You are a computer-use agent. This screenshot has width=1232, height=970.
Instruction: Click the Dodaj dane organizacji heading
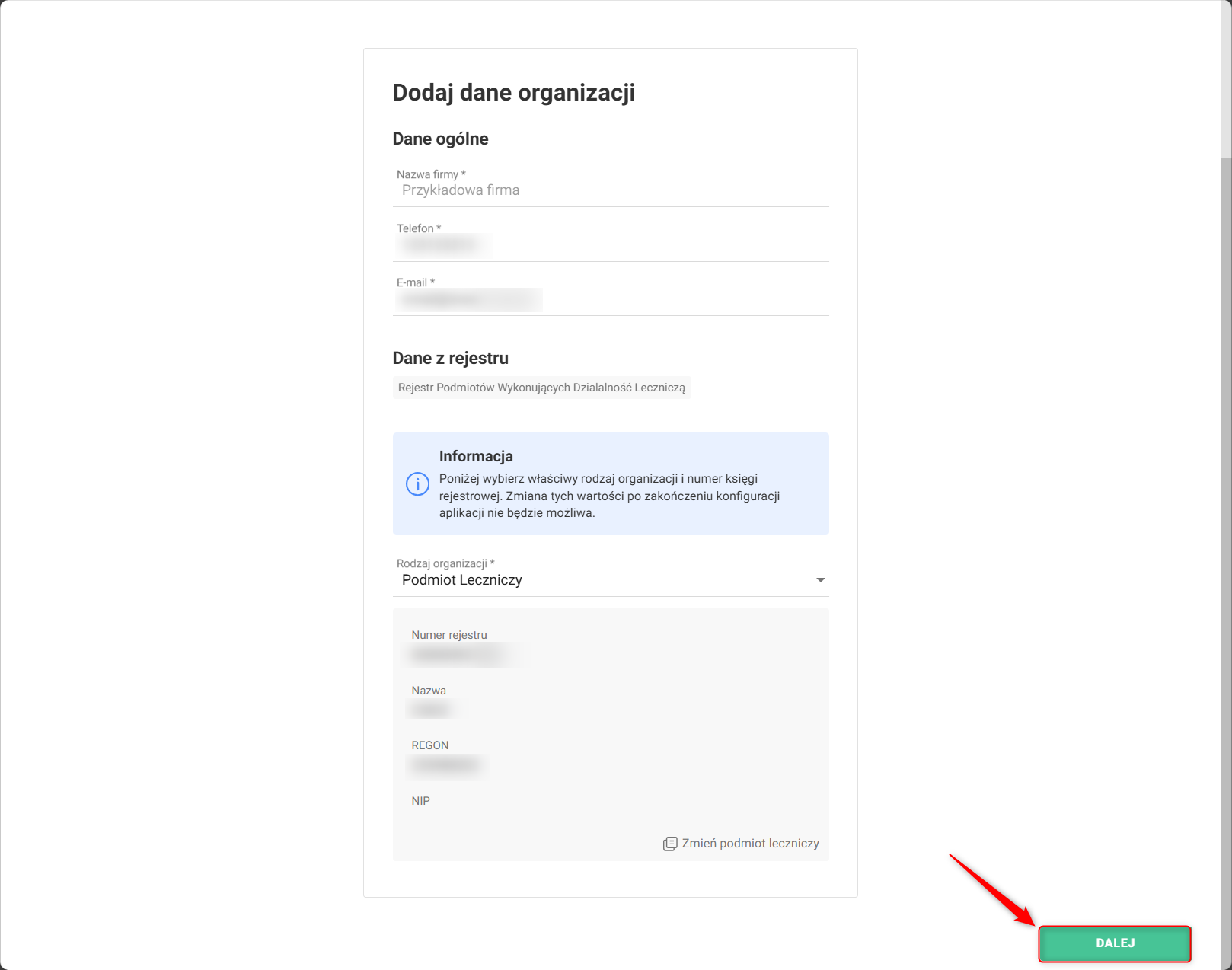point(513,93)
